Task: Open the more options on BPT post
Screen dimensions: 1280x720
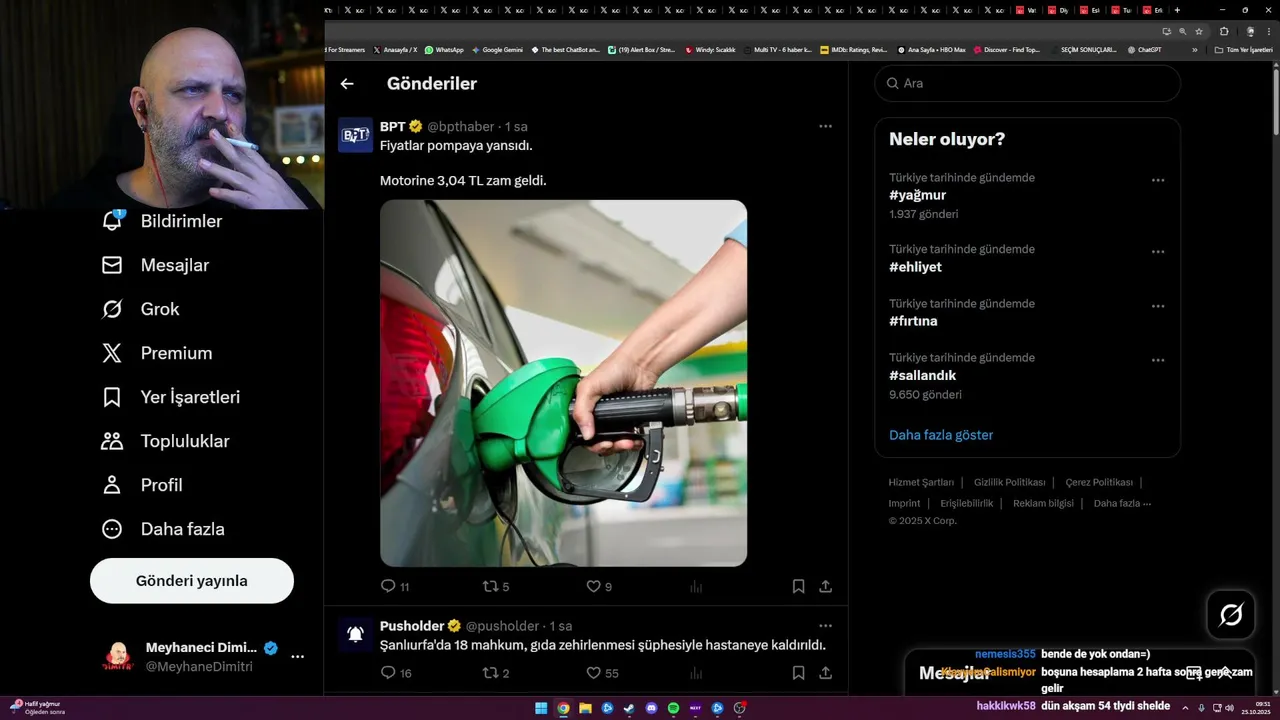Action: click(825, 127)
